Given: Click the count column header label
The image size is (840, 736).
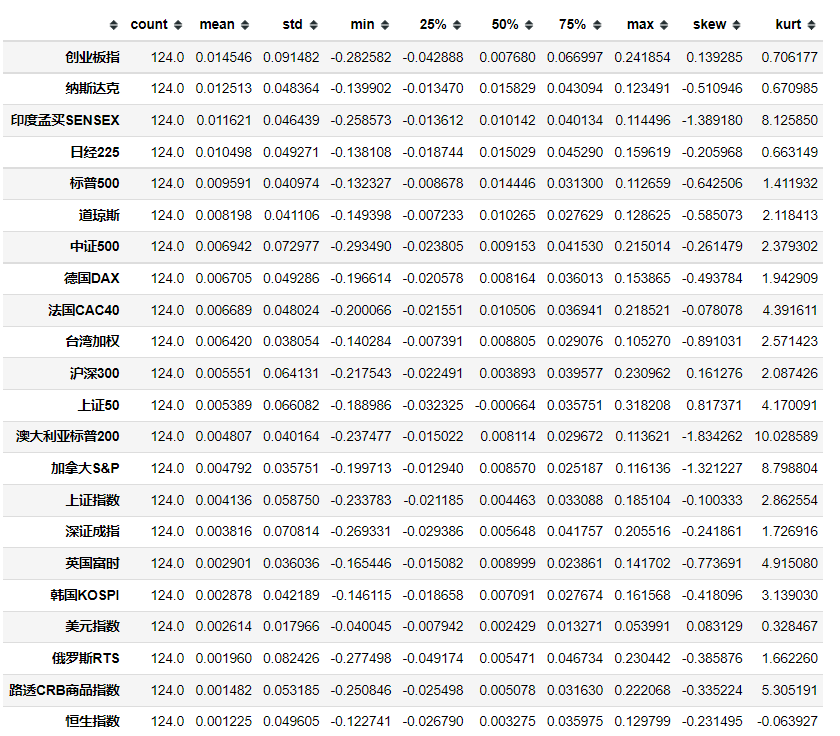Looking at the screenshot, I should point(149,25).
